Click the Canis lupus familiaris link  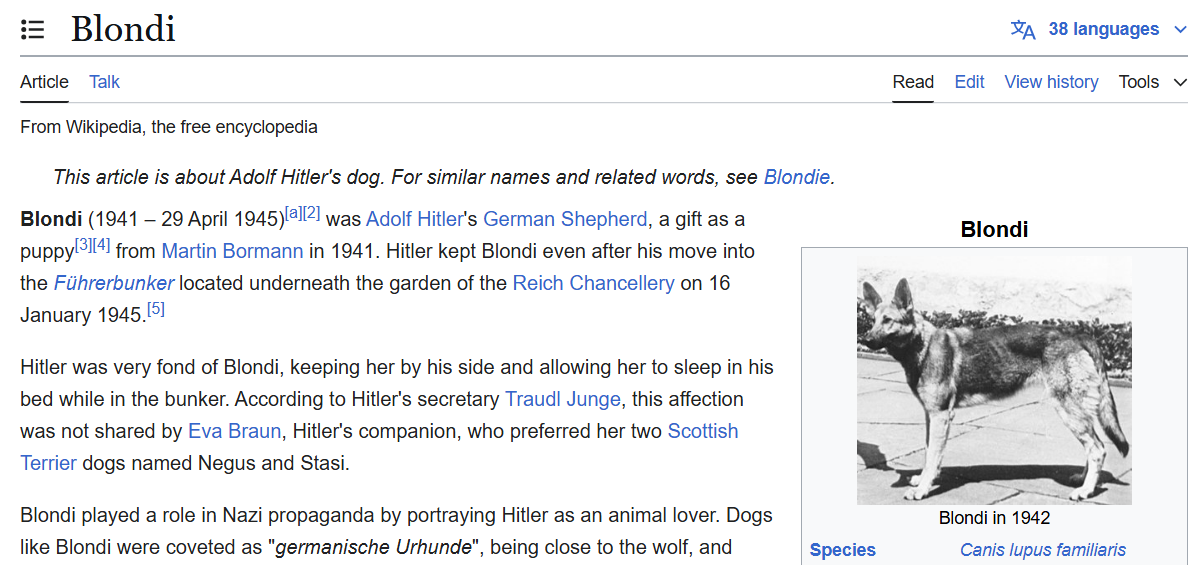[x=1042, y=550]
